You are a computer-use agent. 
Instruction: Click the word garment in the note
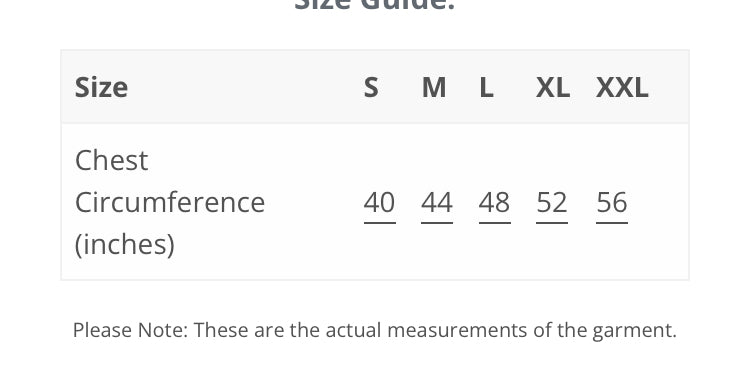[634, 331]
